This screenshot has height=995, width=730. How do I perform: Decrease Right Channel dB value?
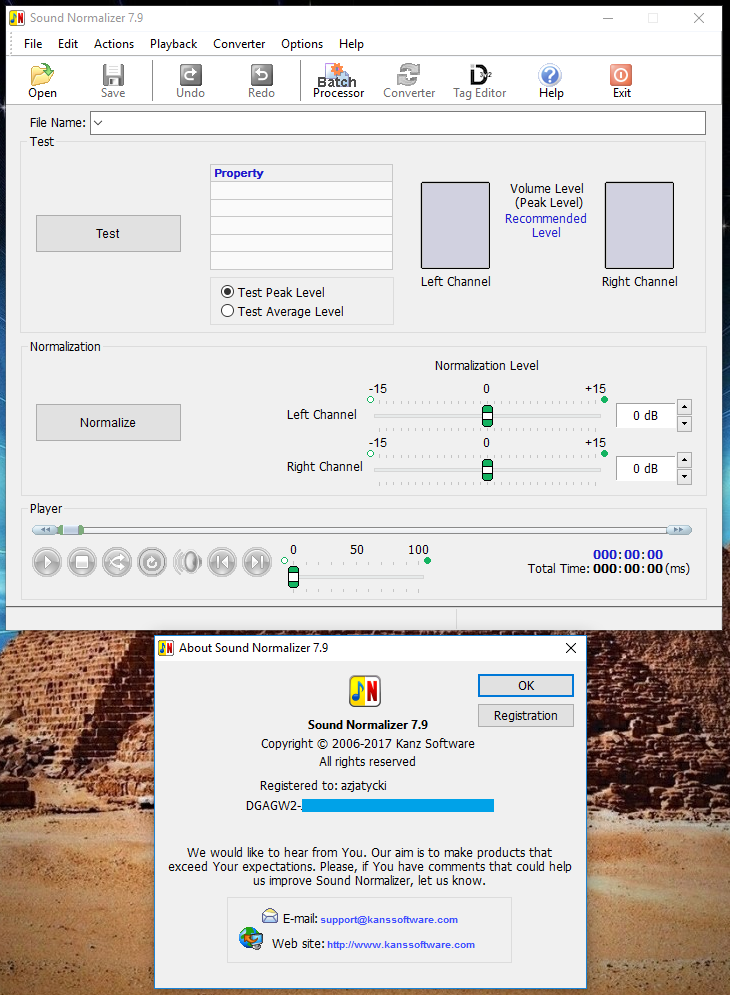[x=684, y=477]
